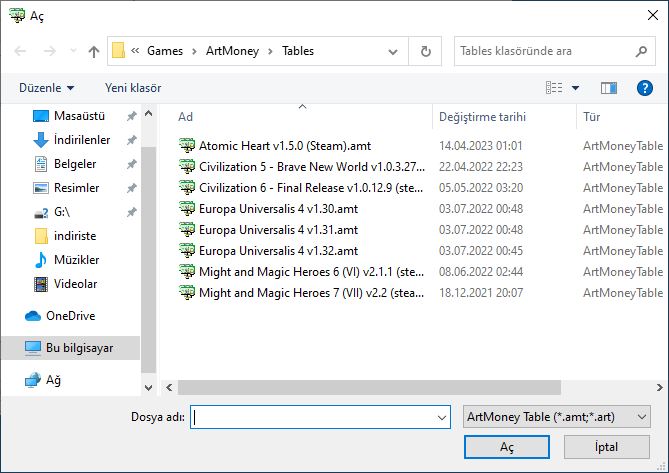Viewport: 669px width, 473px height.
Task: Go up one folder level
Action: (x=94, y=52)
